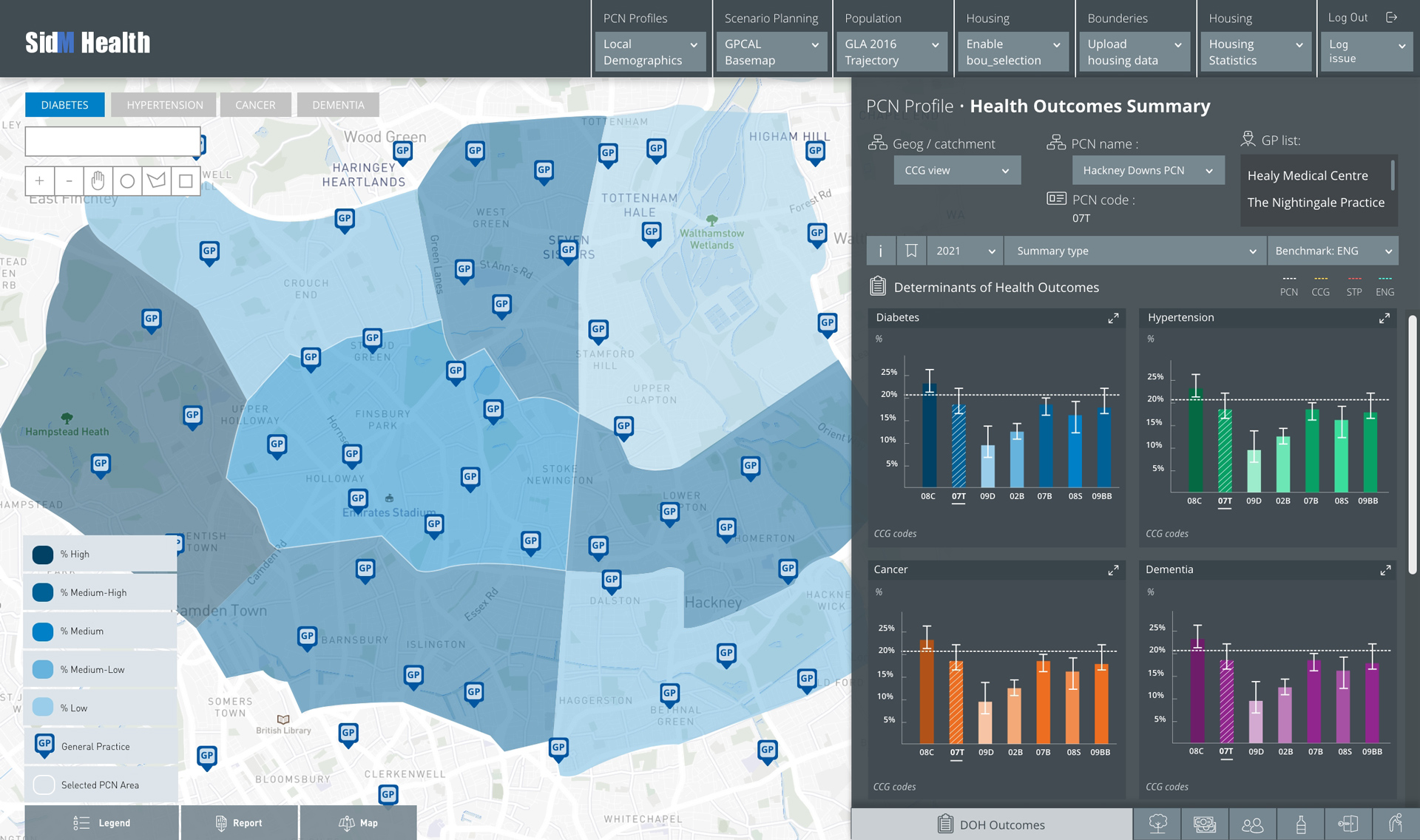This screenshot has width=1420, height=840.
Task: Activate the polygon draw tool
Action: [x=156, y=180]
